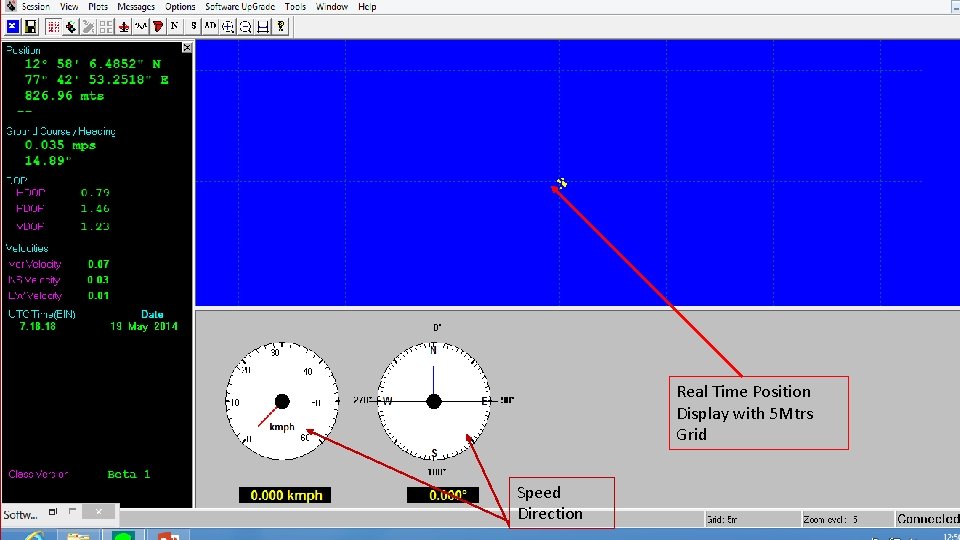Click the zoom in magnifier icon

tap(228, 26)
